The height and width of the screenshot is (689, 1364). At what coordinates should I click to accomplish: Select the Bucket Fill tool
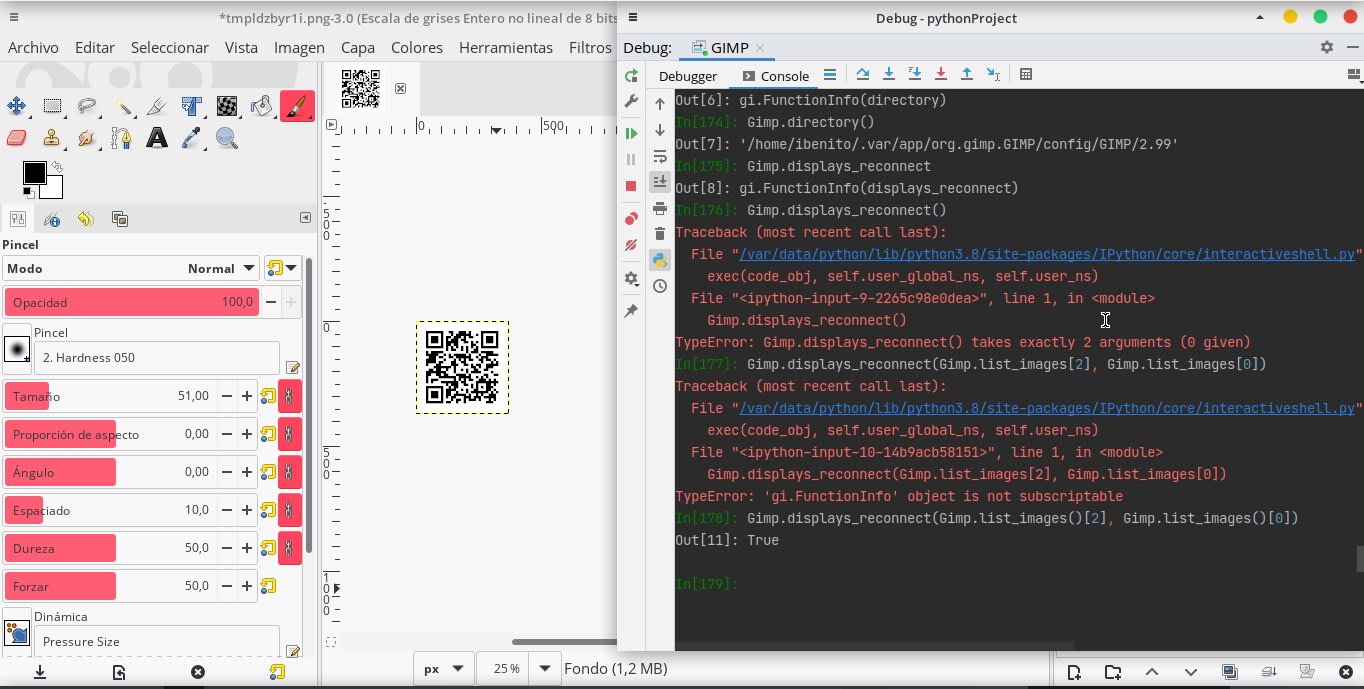260,105
